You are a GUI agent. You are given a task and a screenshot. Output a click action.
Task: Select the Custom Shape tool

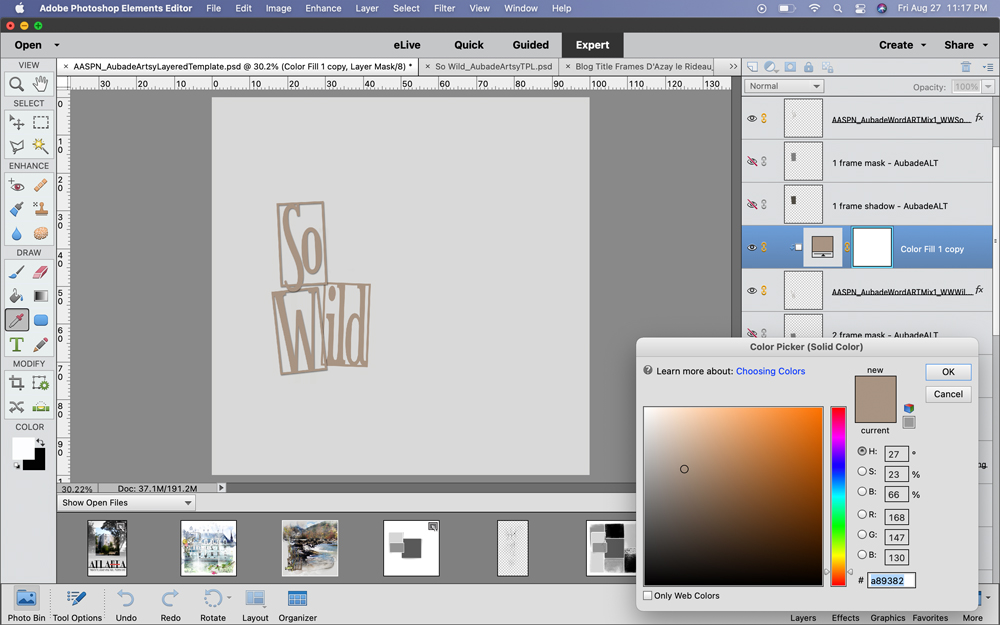click(41, 320)
